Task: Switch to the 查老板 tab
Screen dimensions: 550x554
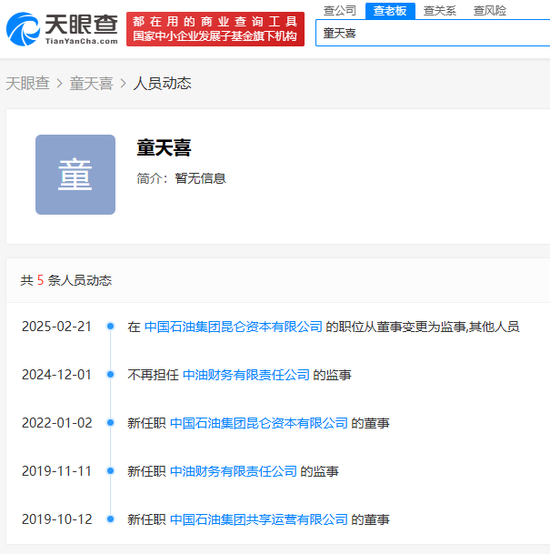Action: tap(390, 11)
